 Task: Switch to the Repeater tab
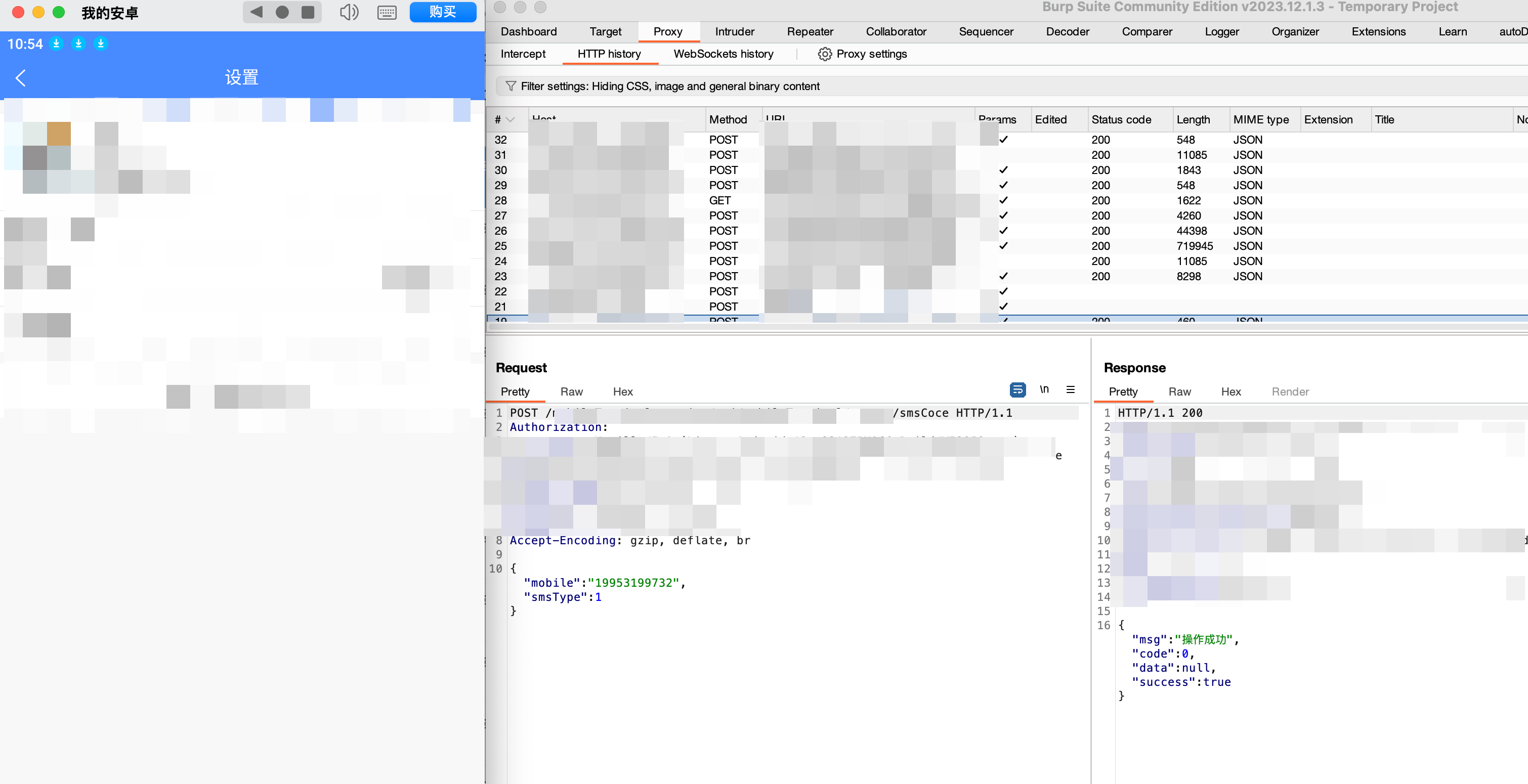[810, 31]
